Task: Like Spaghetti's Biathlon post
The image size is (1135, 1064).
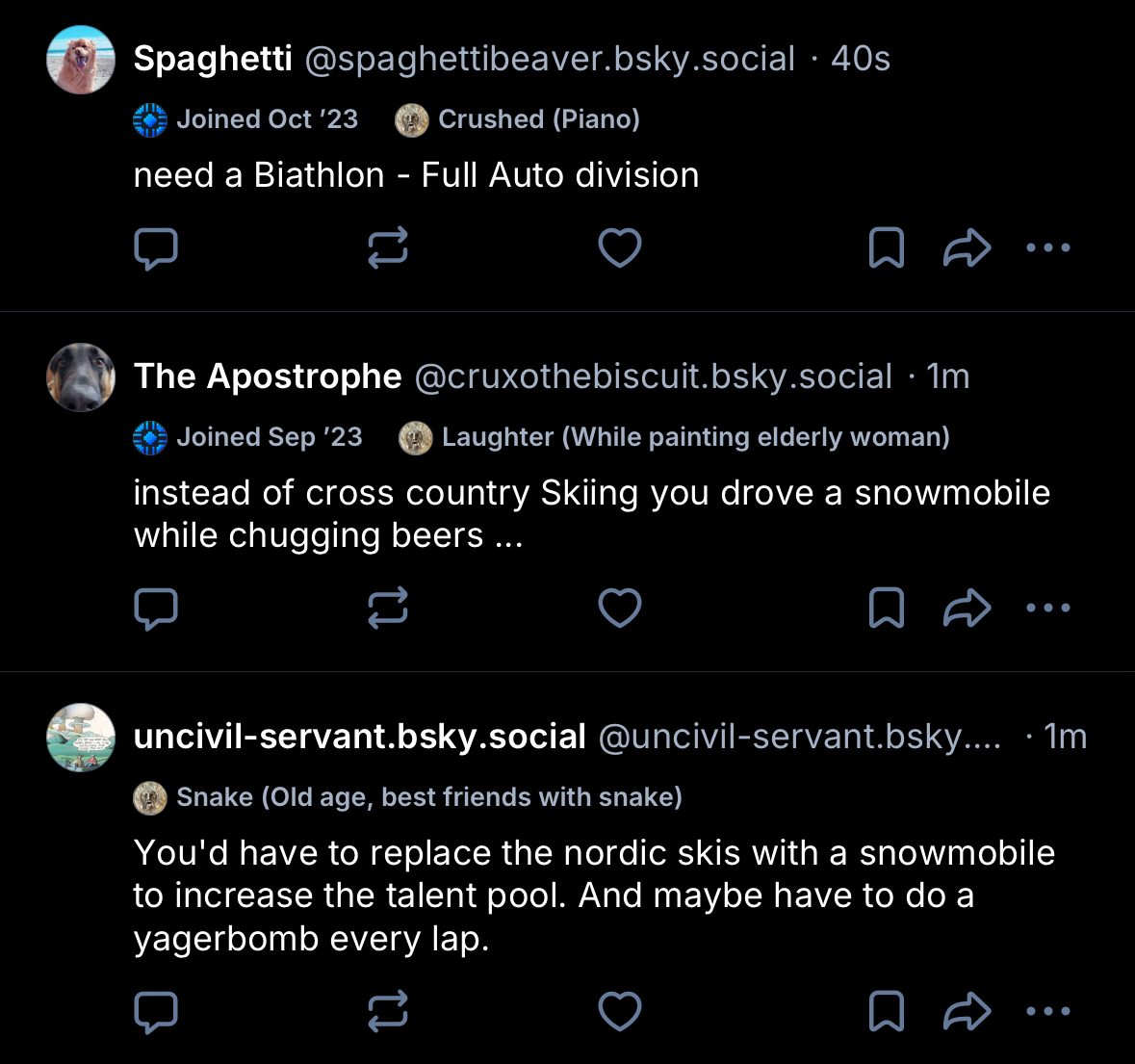Action: [x=620, y=248]
